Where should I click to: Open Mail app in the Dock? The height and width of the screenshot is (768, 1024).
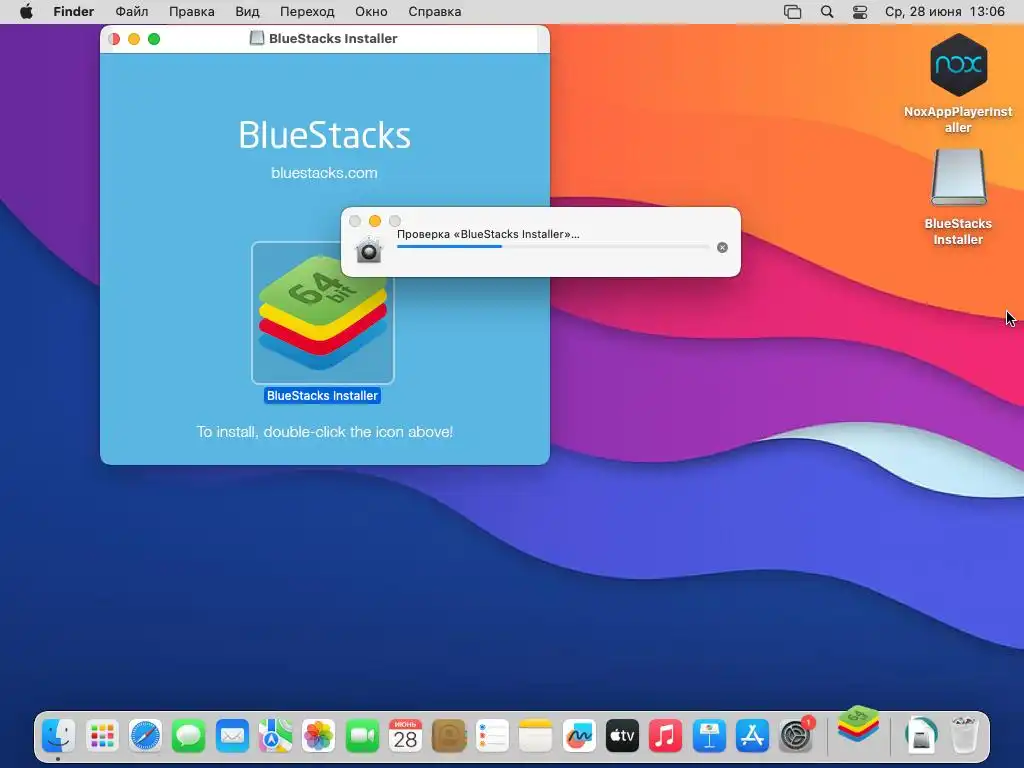(x=232, y=737)
